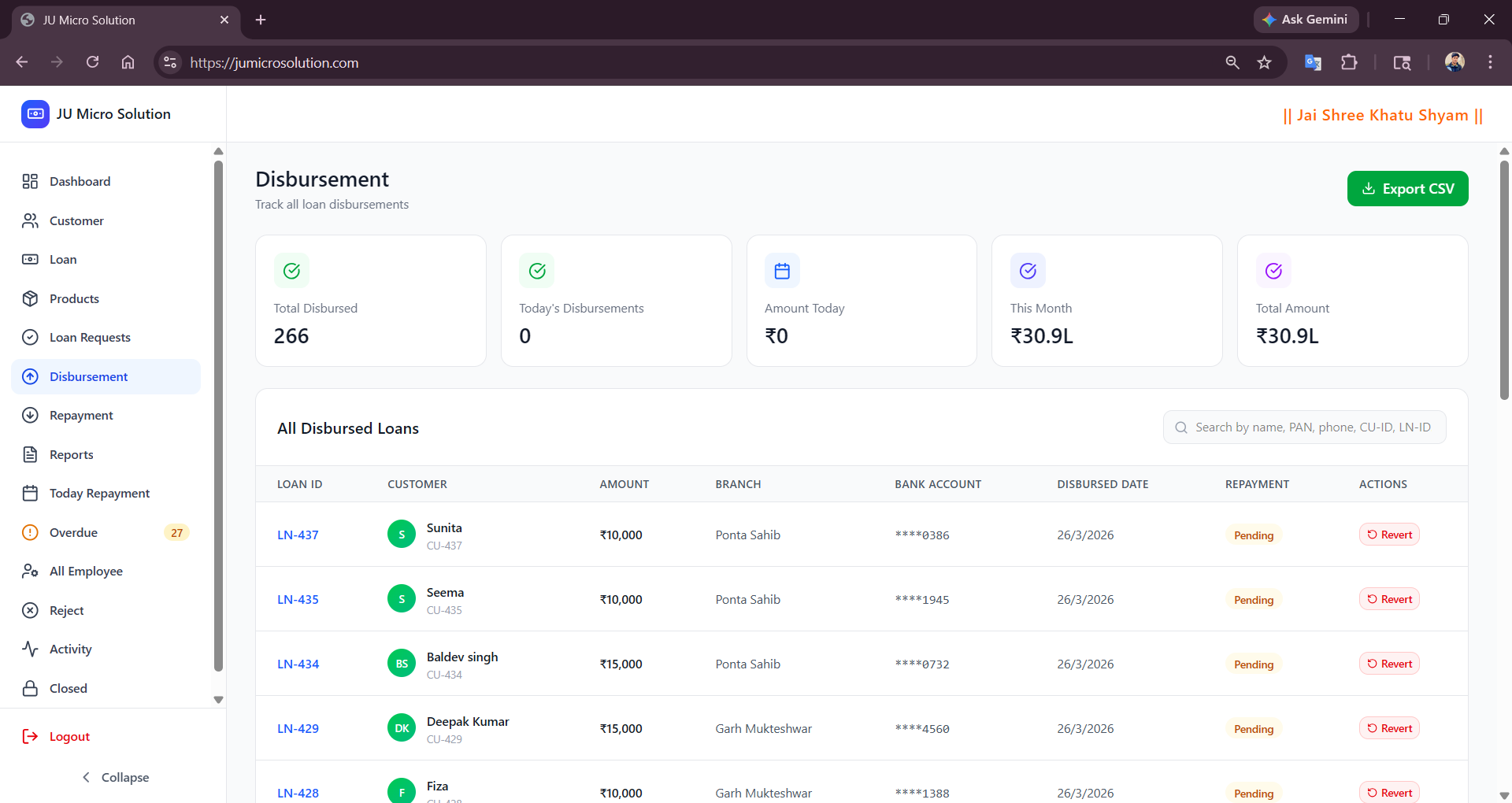
Task: Click the Reports document icon
Action: [x=30, y=454]
